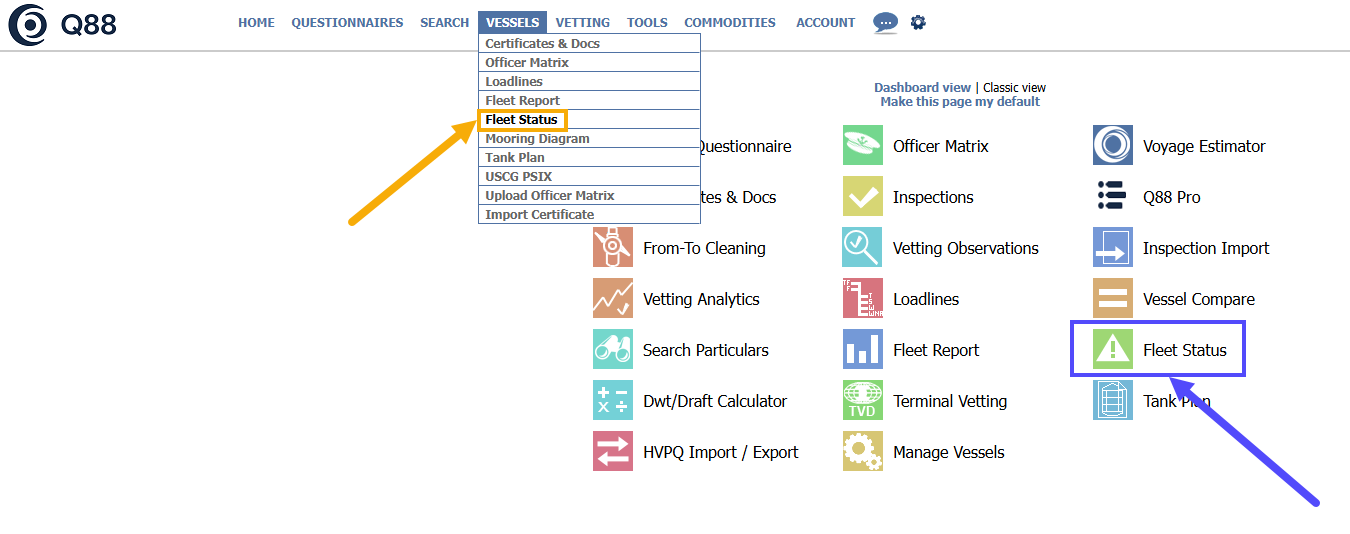The width and height of the screenshot is (1350, 534).
Task: Click the Voyage Estimator icon
Action: tap(1112, 146)
